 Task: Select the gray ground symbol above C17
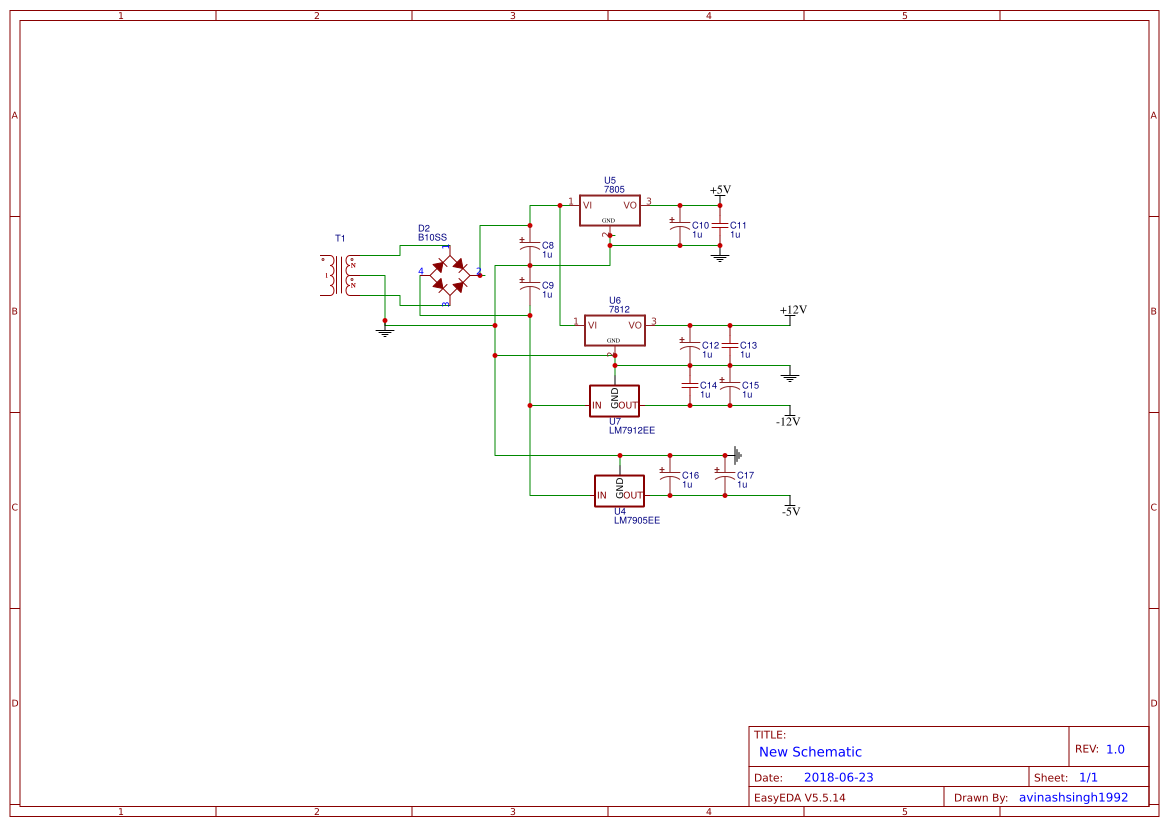737,455
